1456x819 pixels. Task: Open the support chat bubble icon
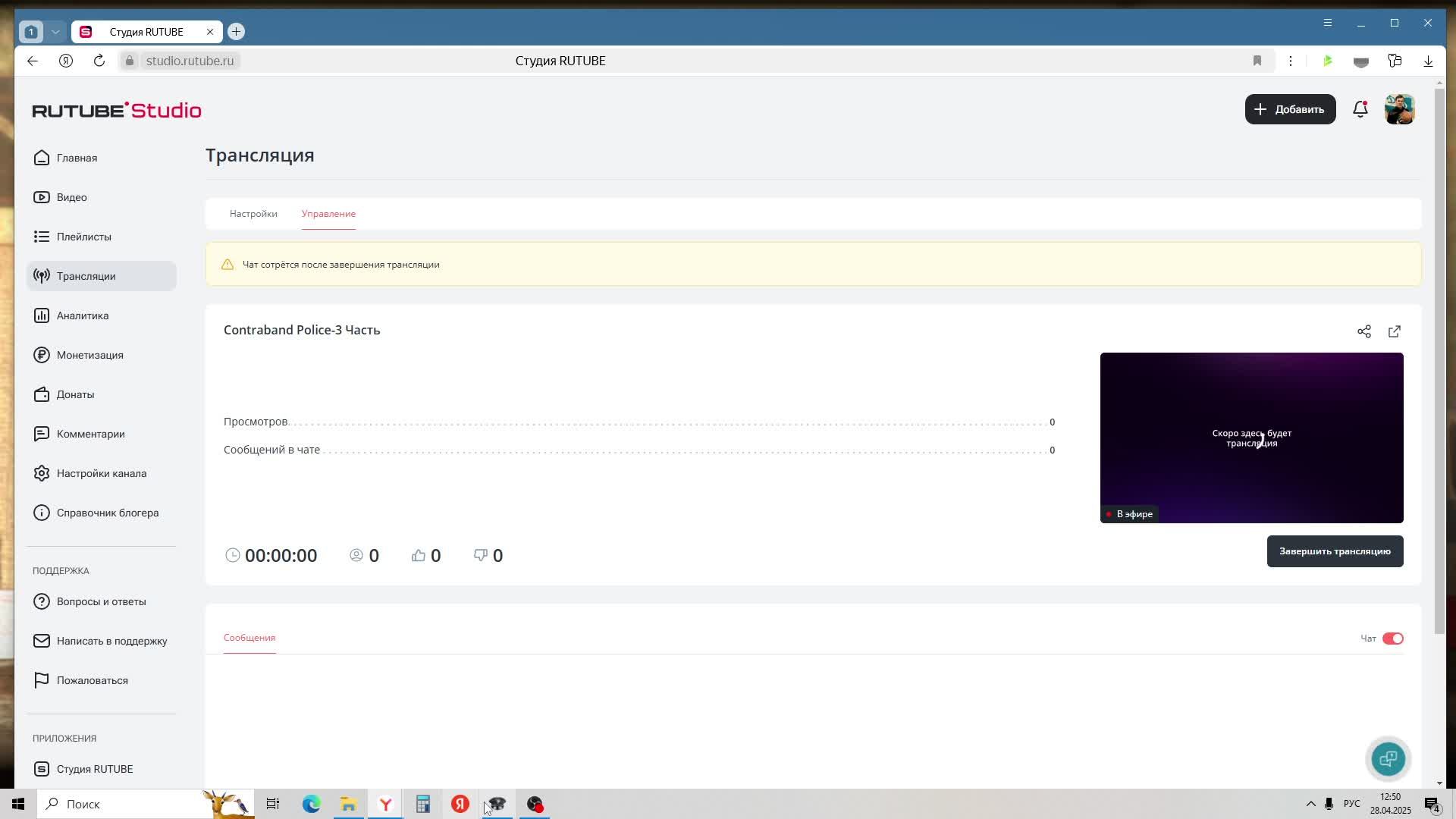click(1388, 758)
